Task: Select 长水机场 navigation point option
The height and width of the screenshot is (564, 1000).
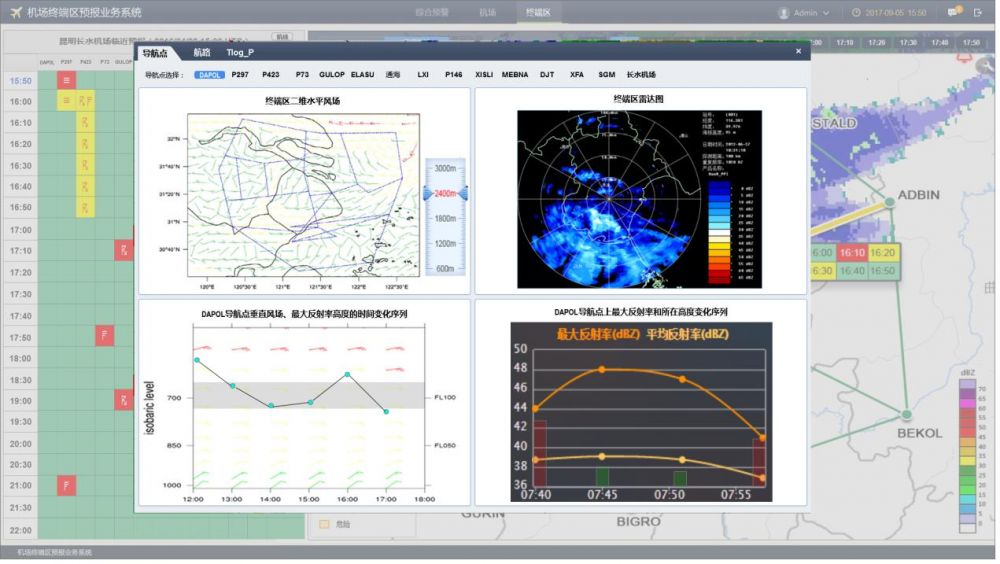Action: 641,75
